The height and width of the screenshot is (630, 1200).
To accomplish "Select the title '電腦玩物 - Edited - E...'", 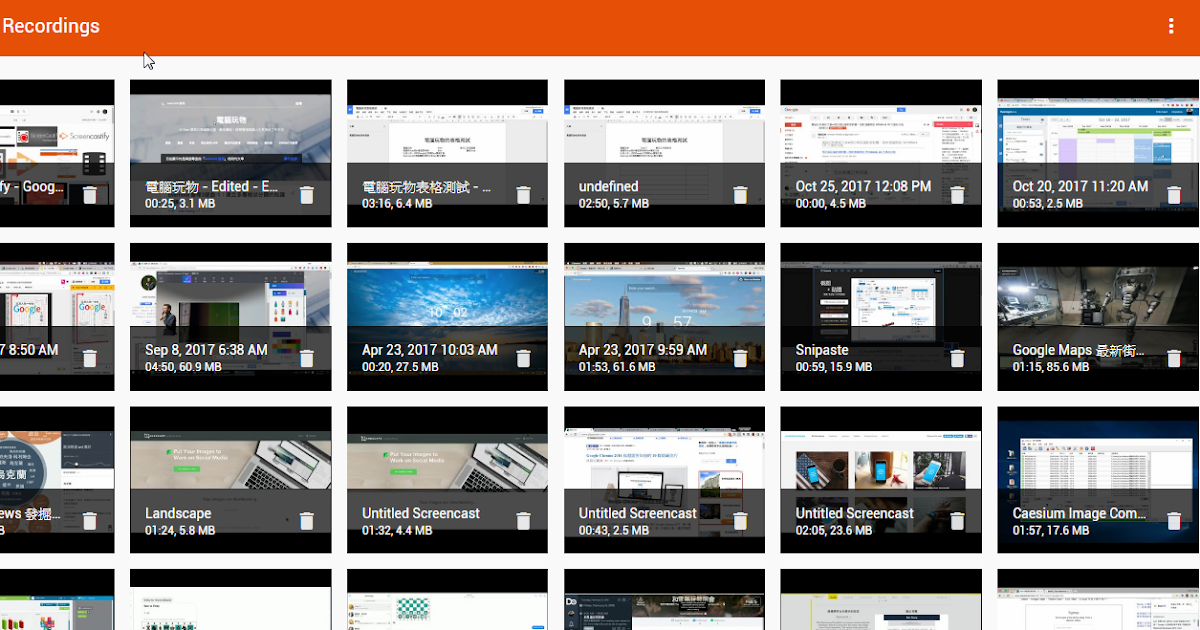I will (212, 187).
